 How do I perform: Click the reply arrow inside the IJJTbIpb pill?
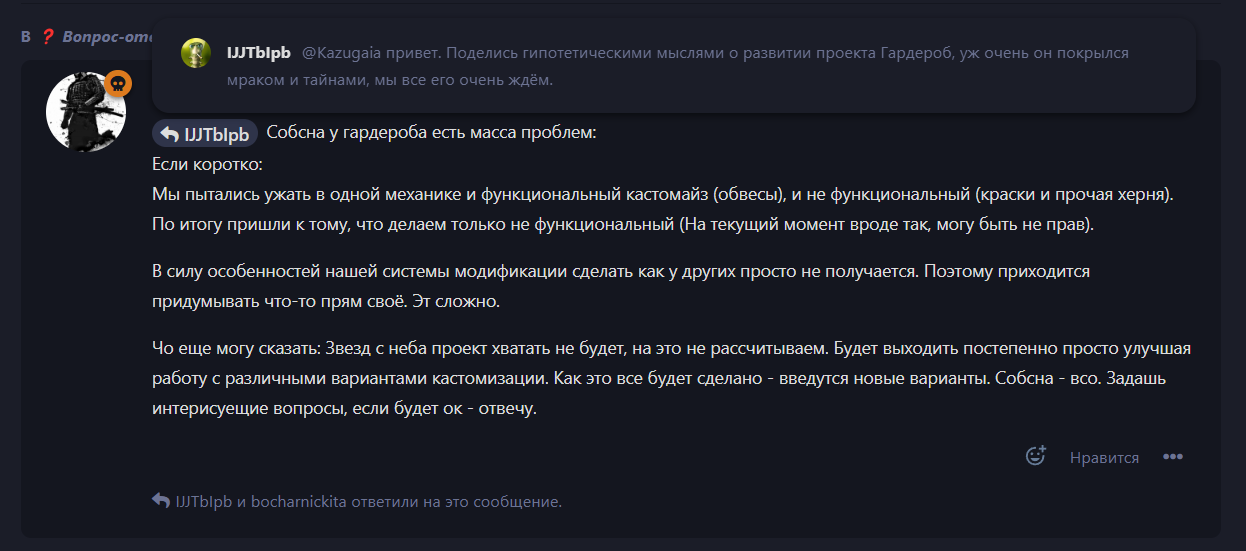click(x=169, y=134)
